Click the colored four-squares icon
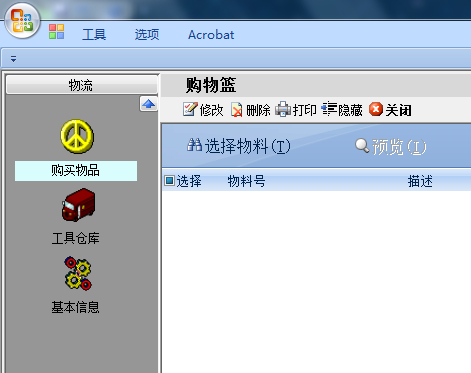The image size is (471, 373). [56, 32]
